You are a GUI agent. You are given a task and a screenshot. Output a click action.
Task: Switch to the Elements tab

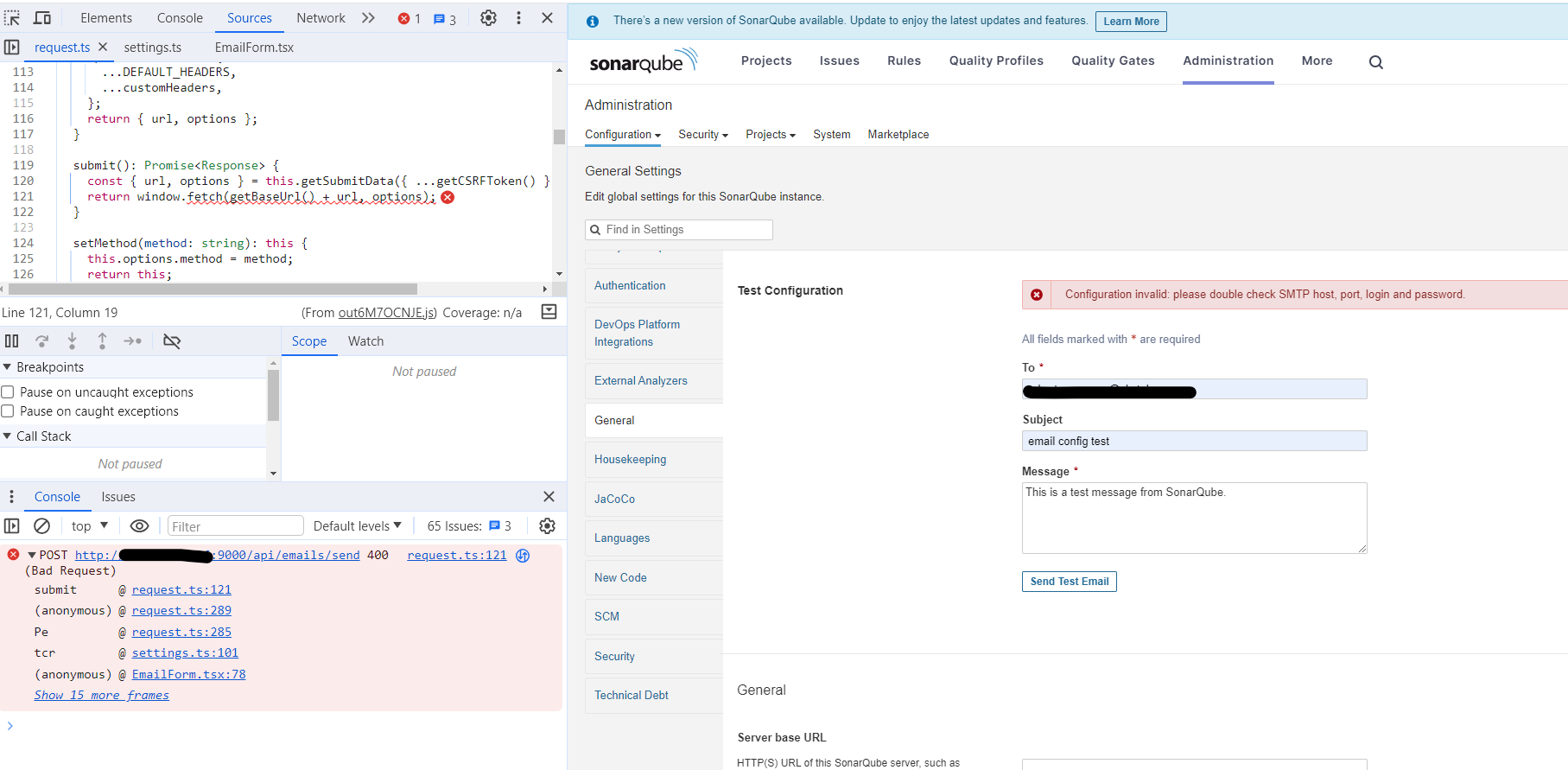click(x=106, y=18)
